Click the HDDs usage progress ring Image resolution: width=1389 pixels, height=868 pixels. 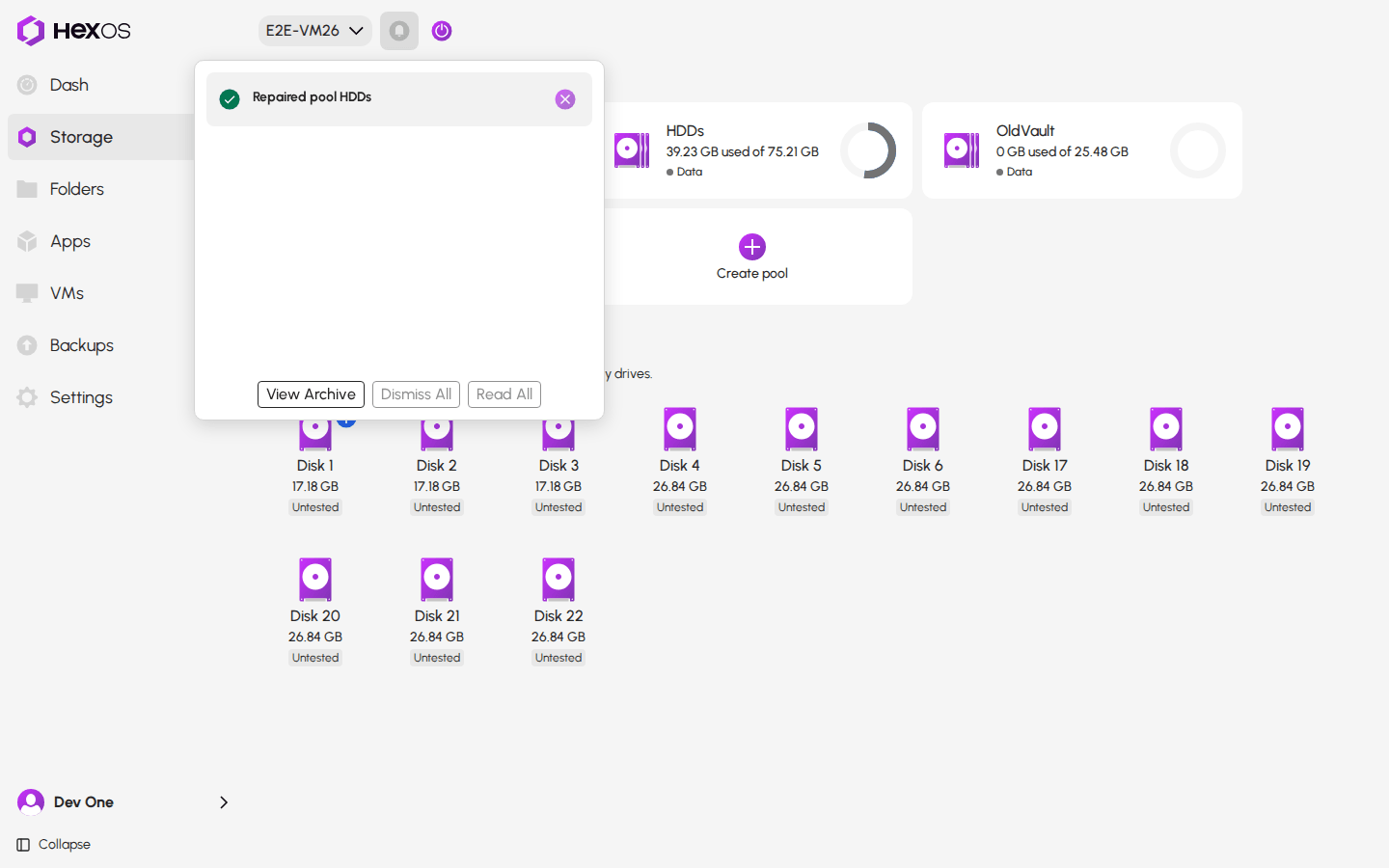tap(868, 150)
